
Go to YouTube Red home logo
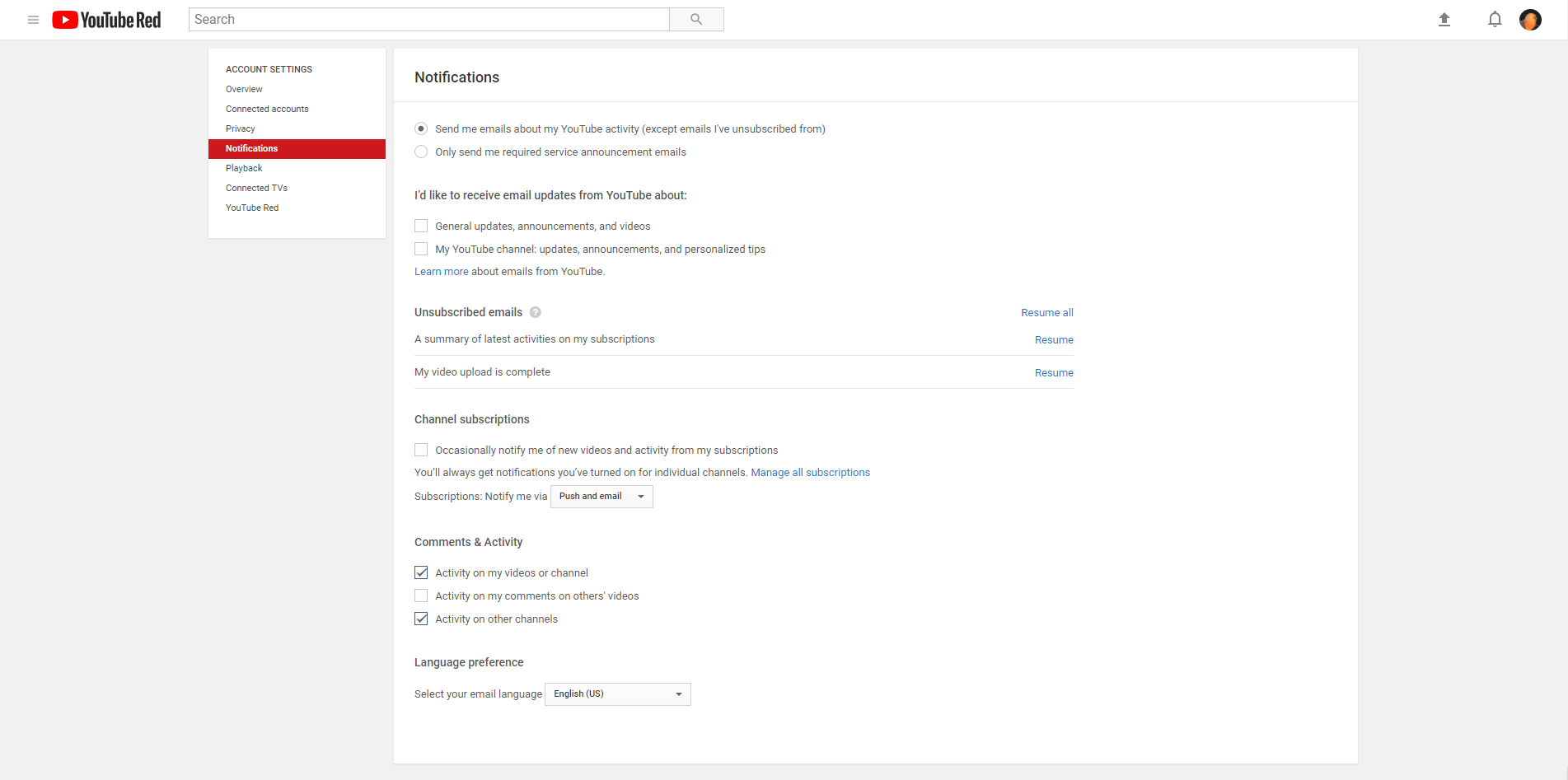pos(106,20)
